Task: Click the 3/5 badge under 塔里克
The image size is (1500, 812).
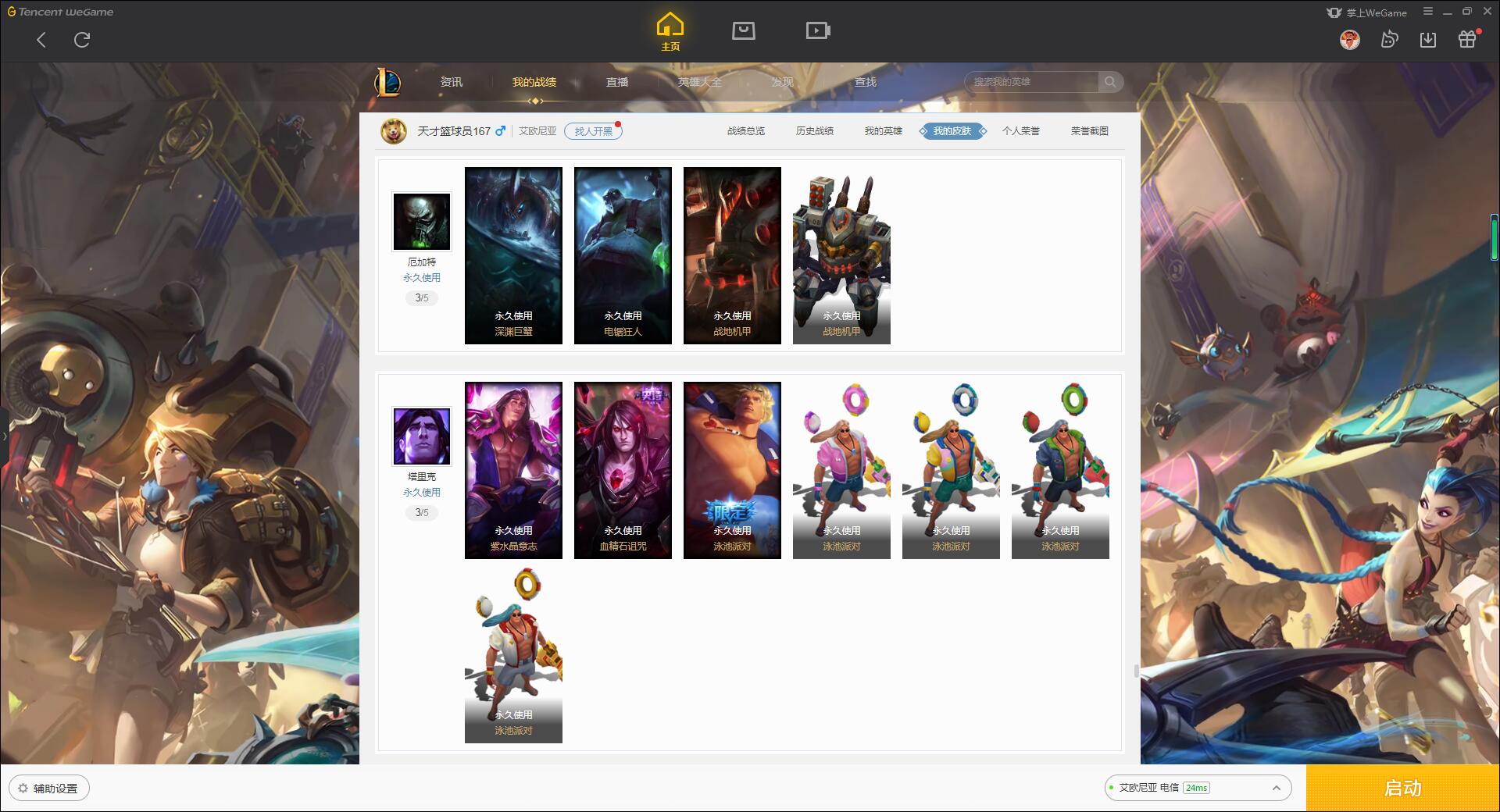Action: 422,512
